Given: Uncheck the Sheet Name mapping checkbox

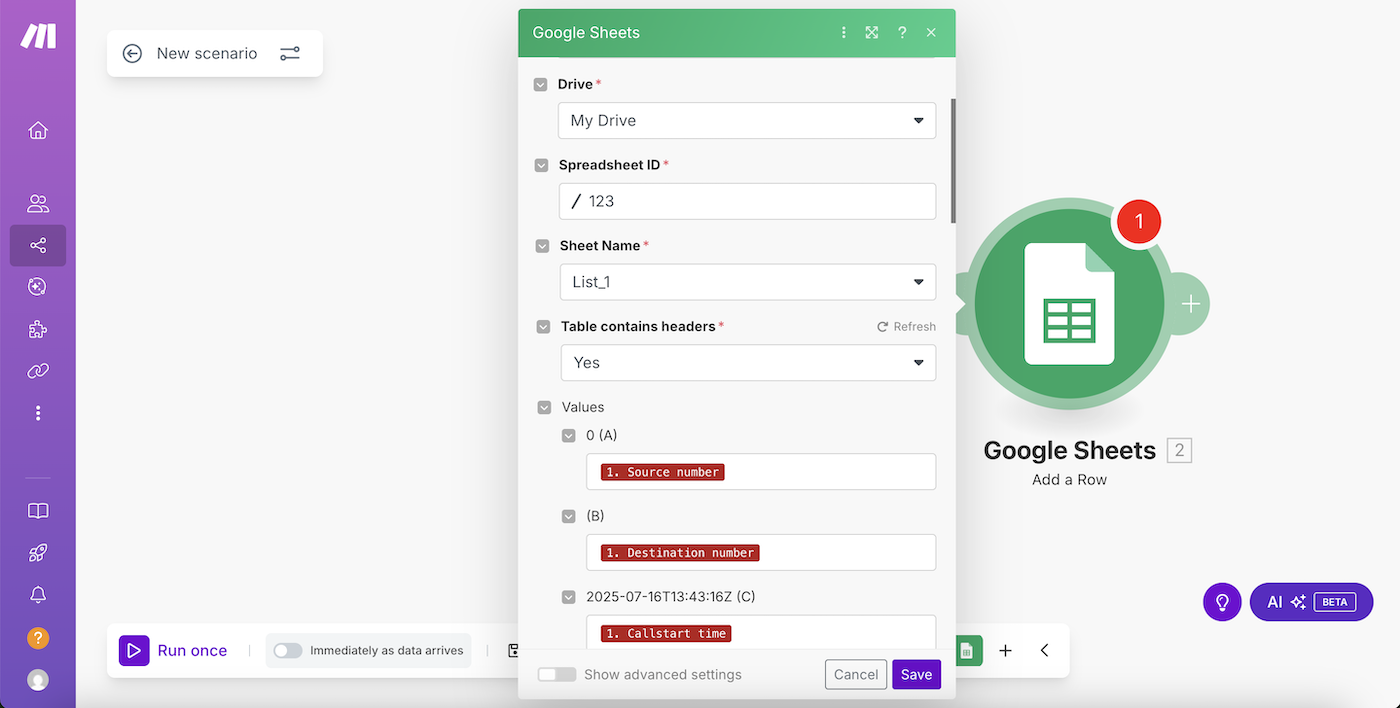Looking at the screenshot, I should (542, 245).
